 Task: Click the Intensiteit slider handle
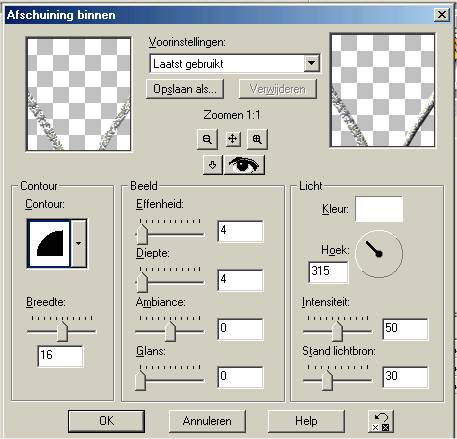[x=337, y=331]
